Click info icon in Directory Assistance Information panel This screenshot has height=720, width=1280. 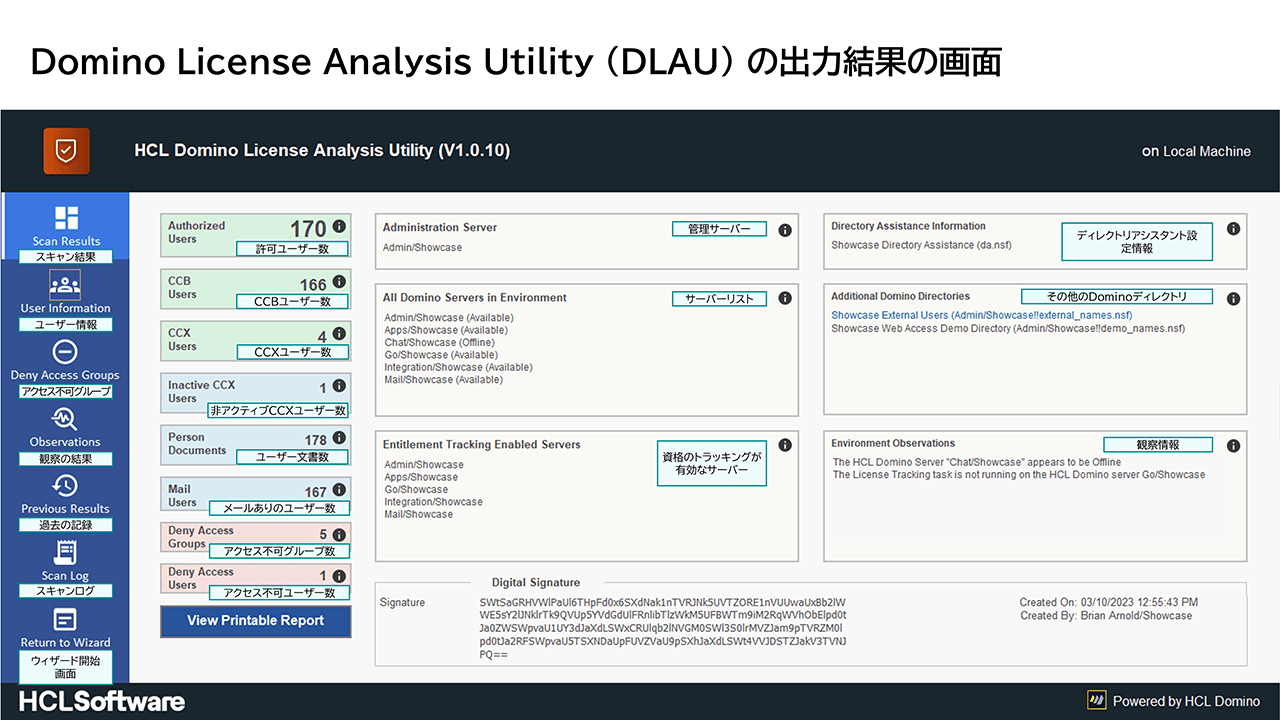[1233, 228]
